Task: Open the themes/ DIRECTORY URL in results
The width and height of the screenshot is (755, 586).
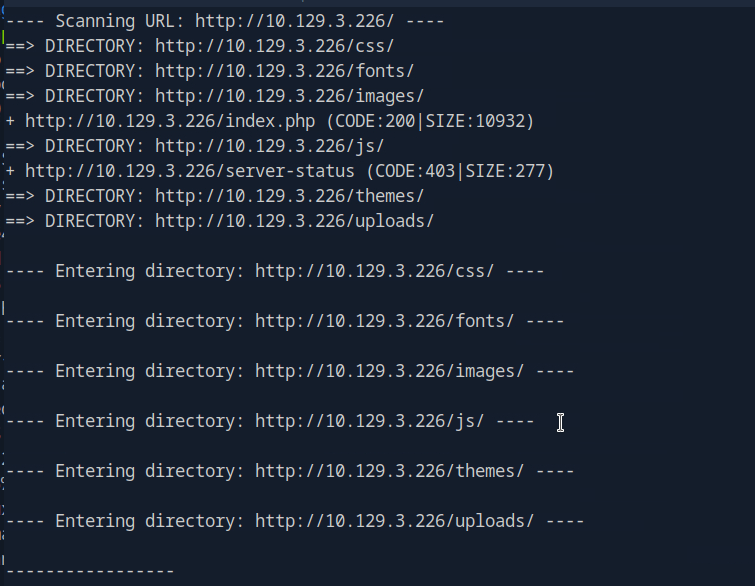Action: (x=289, y=196)
